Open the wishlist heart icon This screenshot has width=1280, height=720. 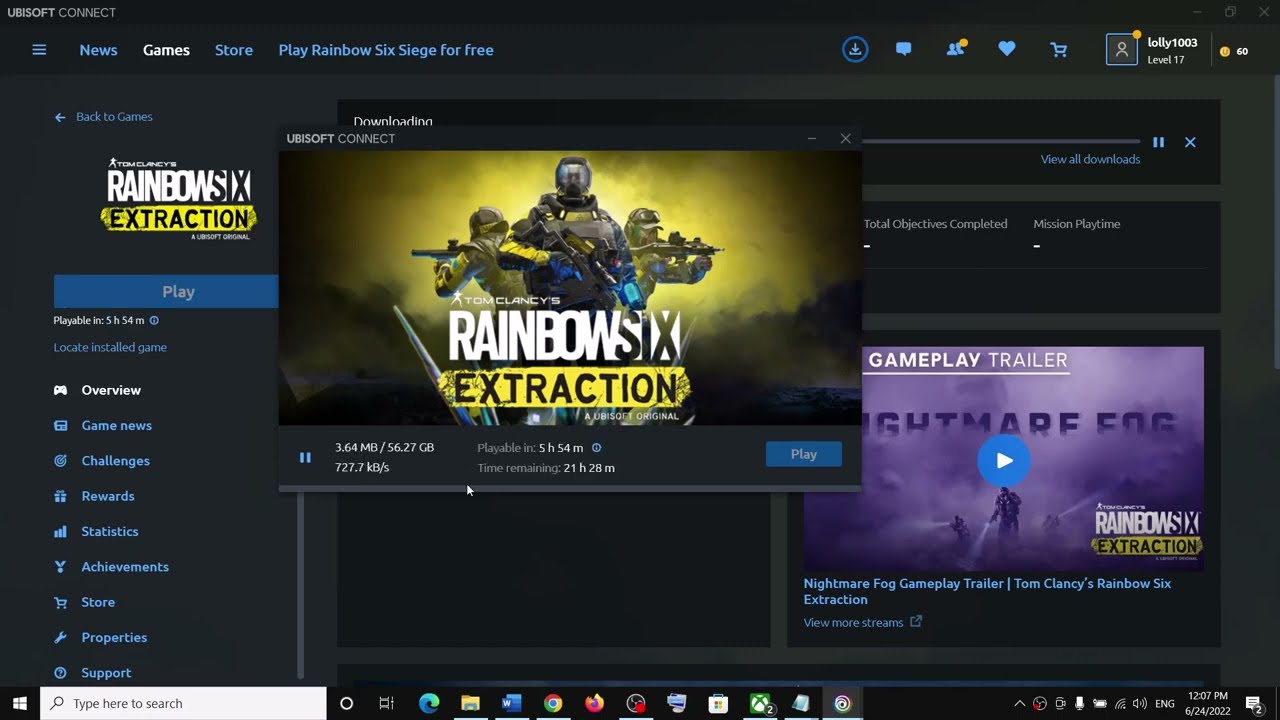[1007, 49]
